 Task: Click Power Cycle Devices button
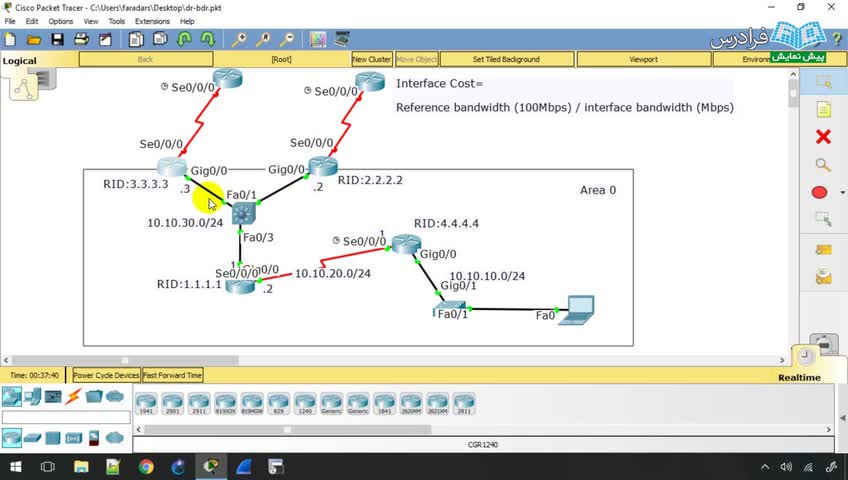(106, 375)
